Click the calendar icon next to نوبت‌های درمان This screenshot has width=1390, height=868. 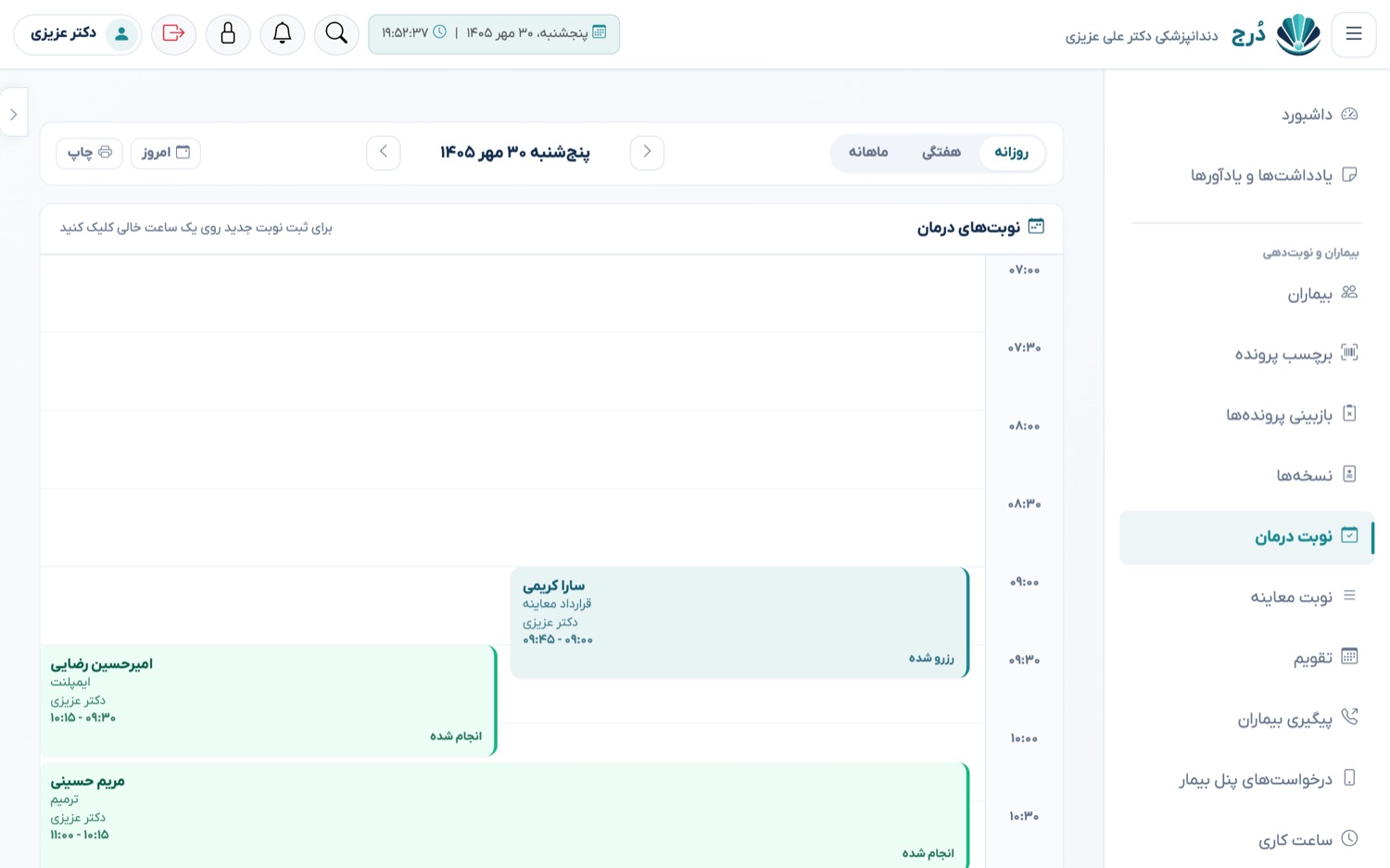coord(1036,226)
